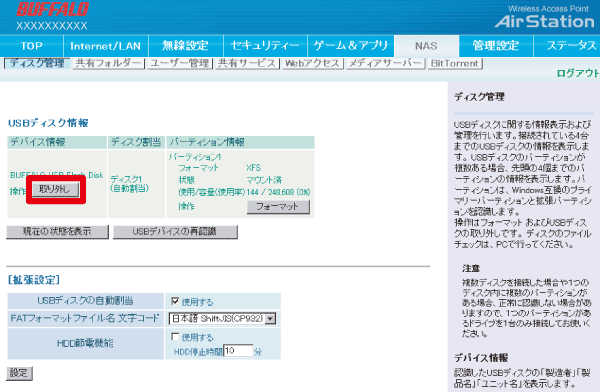Click the マウント済 status text
Image resolution: width=600 pixels, height=392 pixels.
264,180
